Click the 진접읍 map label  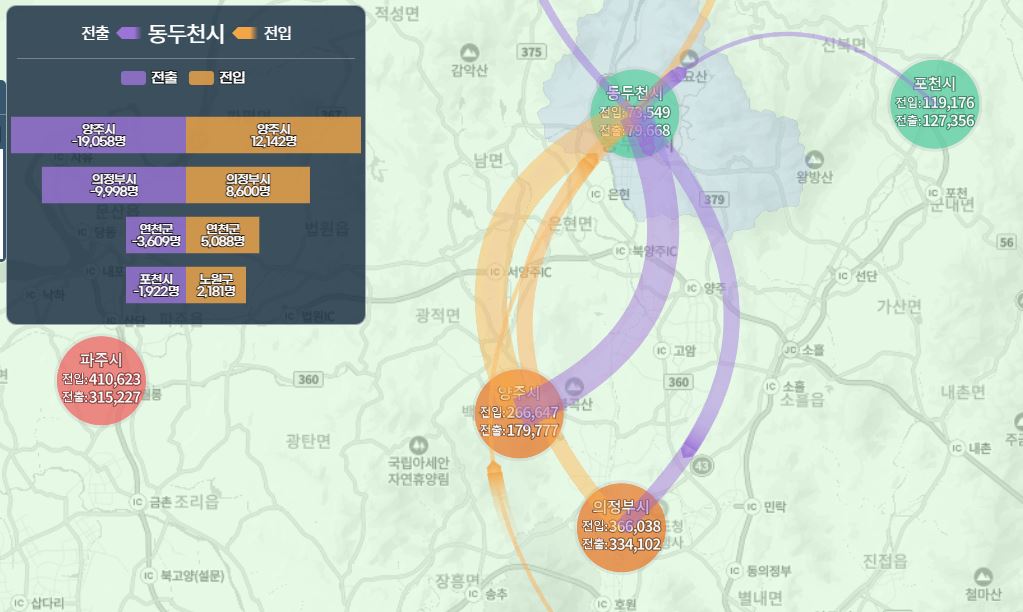(x=885, y=560)
